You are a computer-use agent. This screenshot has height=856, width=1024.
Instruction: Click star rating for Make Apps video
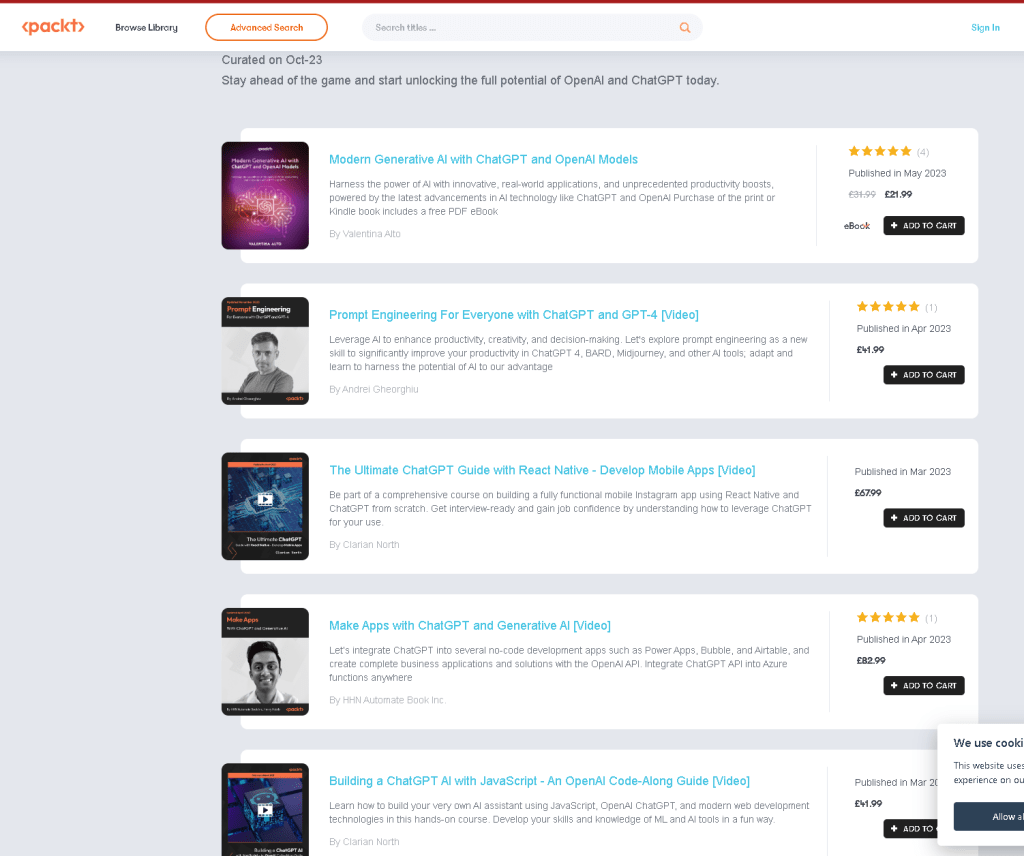point(888,618)
